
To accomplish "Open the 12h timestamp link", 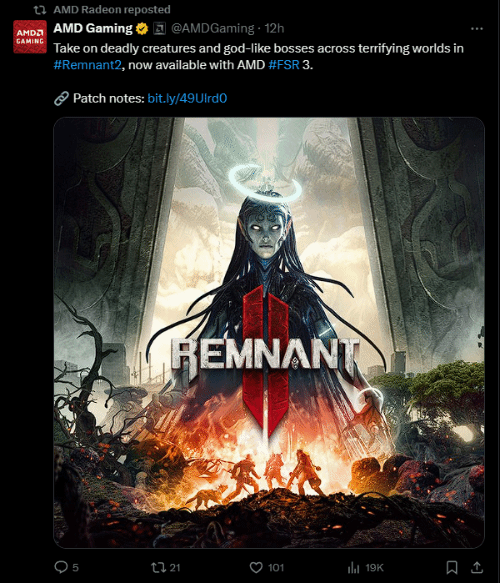I will coord(274,29).
